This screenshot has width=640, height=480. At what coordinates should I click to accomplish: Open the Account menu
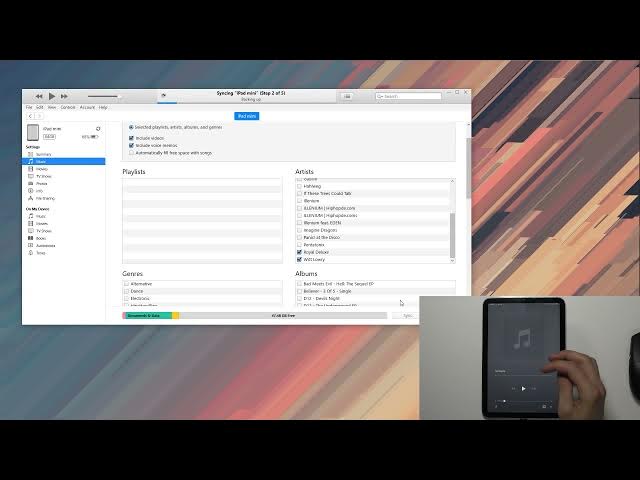point(87,107)
